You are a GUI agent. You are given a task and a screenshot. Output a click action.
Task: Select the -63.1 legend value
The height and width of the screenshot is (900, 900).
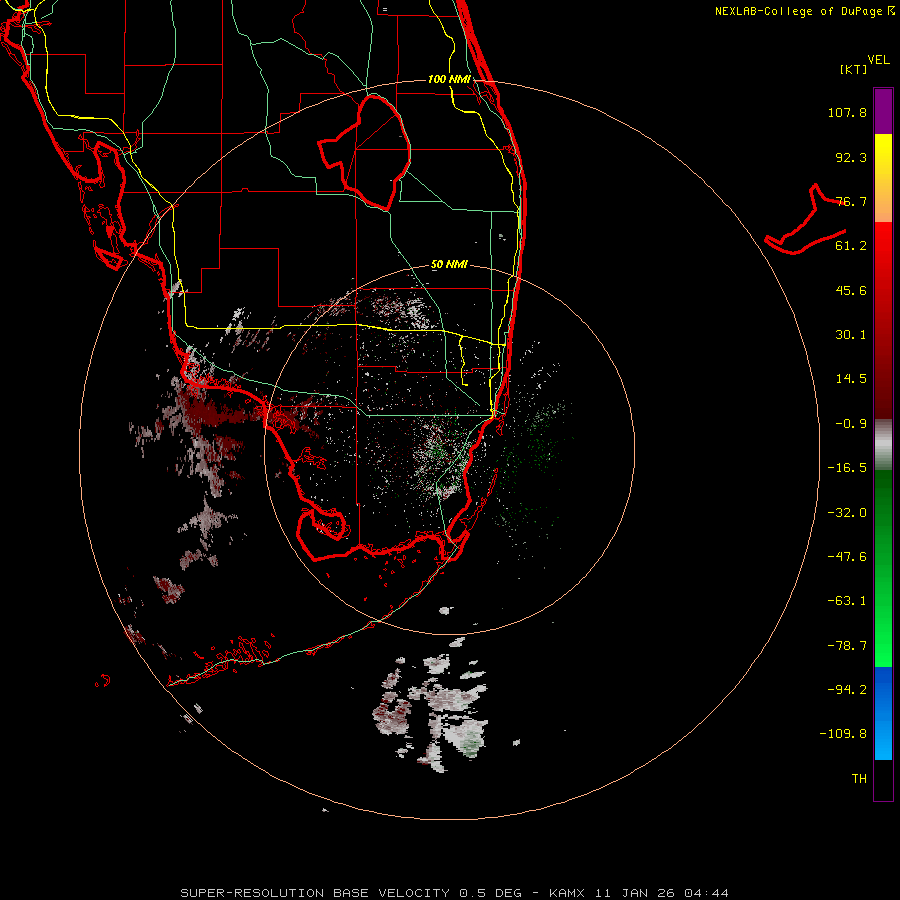coord(847,601)
